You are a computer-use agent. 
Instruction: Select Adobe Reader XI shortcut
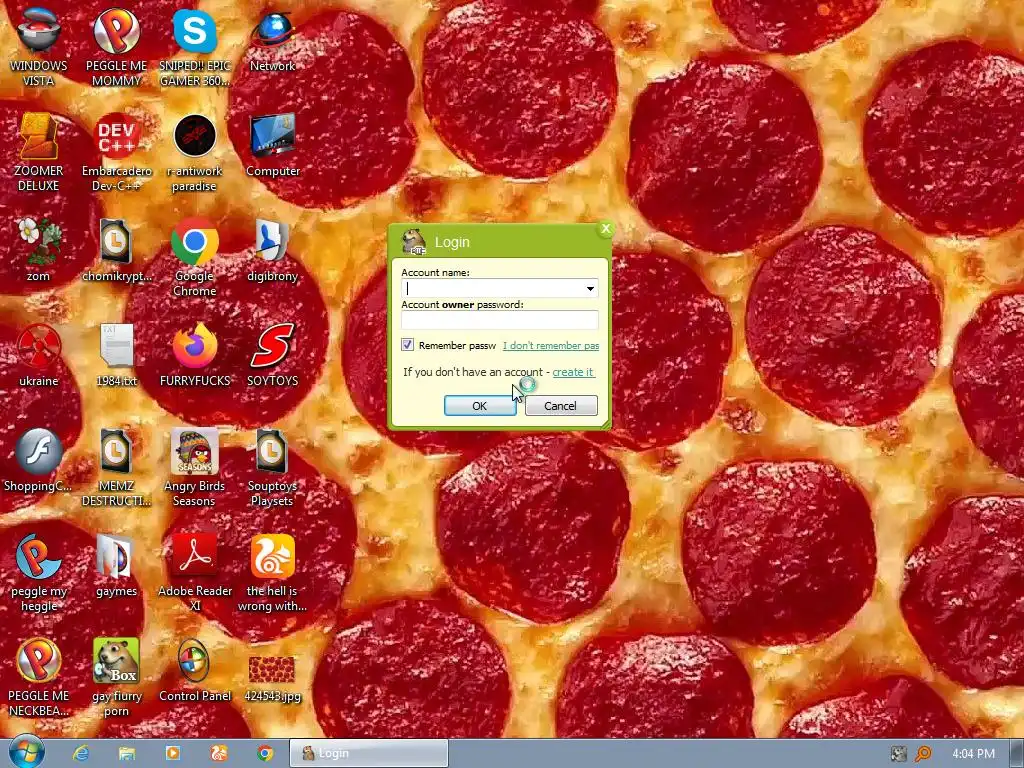click(195, 572)
